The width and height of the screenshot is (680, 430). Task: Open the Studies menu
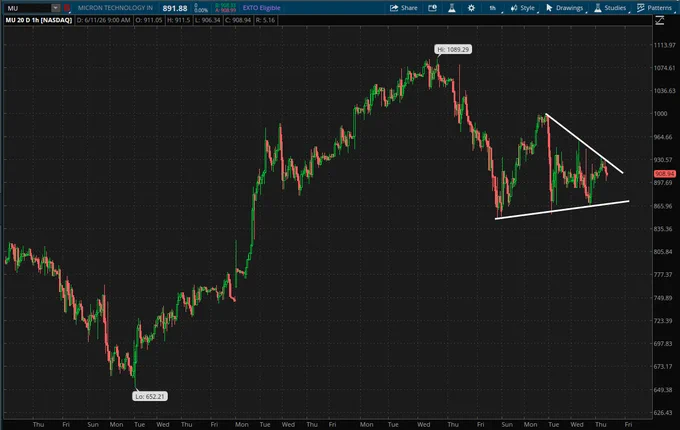[611, 8]
